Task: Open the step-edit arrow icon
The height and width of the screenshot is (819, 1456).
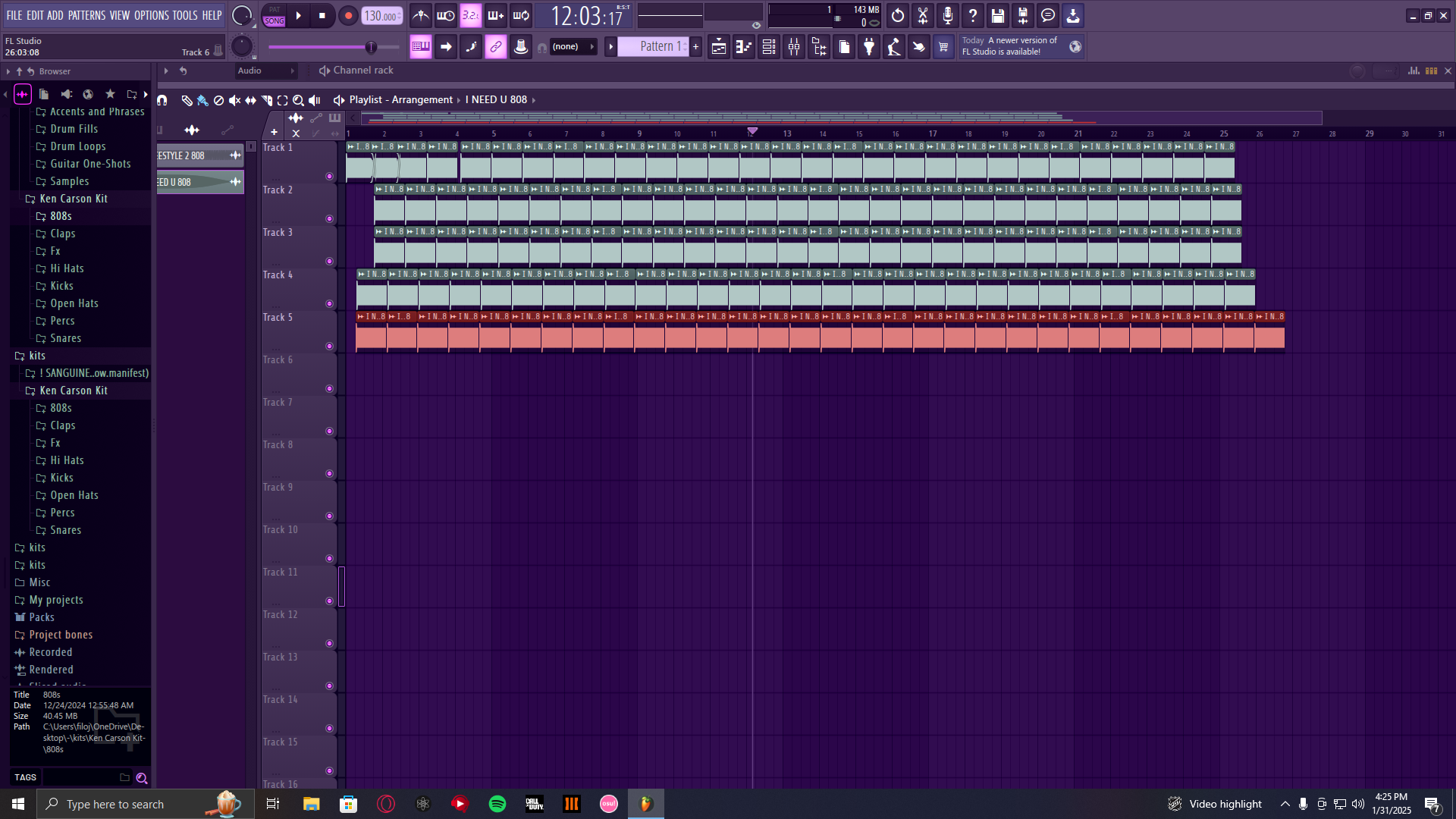Action: pyautogui.click(x=445, y=47)
